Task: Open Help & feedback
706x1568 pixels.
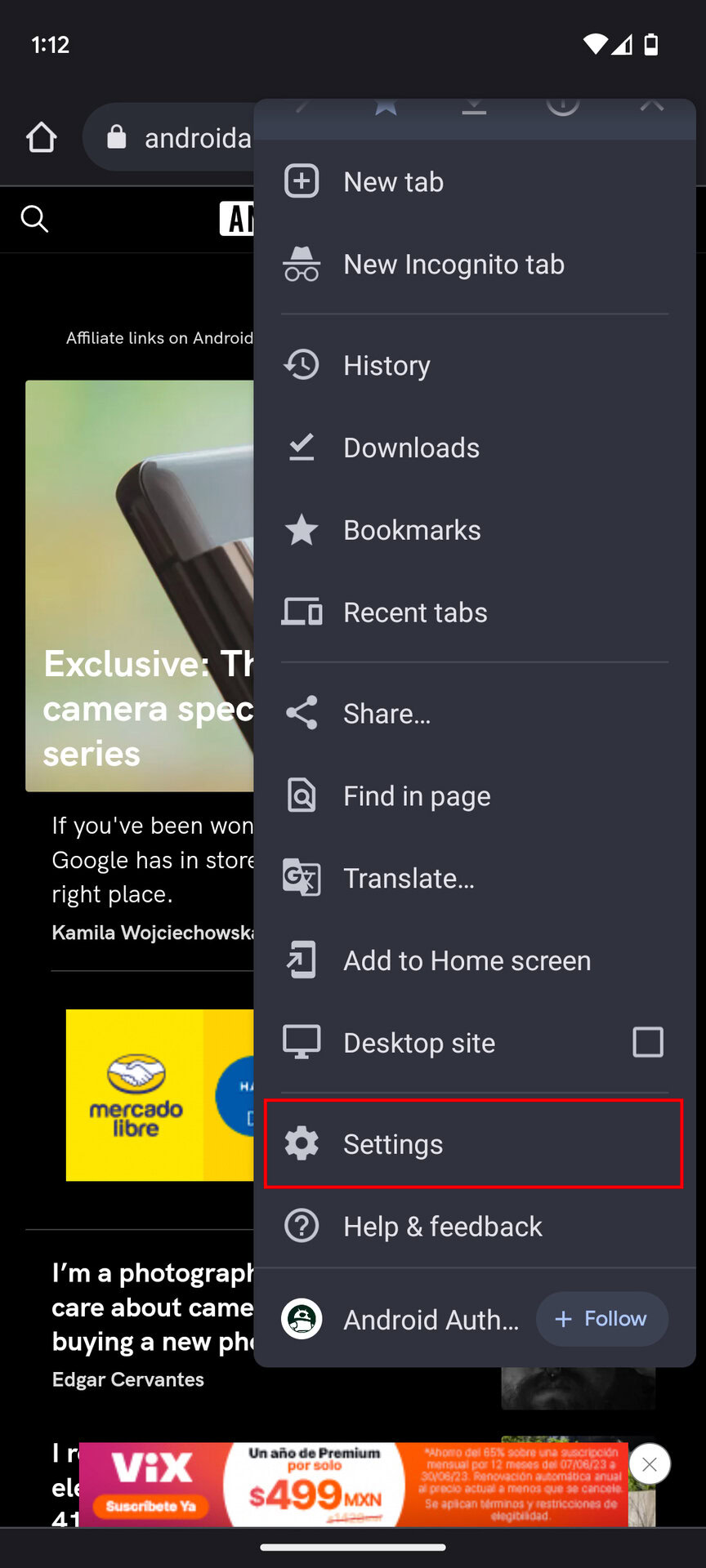Action: (475, 1226)
